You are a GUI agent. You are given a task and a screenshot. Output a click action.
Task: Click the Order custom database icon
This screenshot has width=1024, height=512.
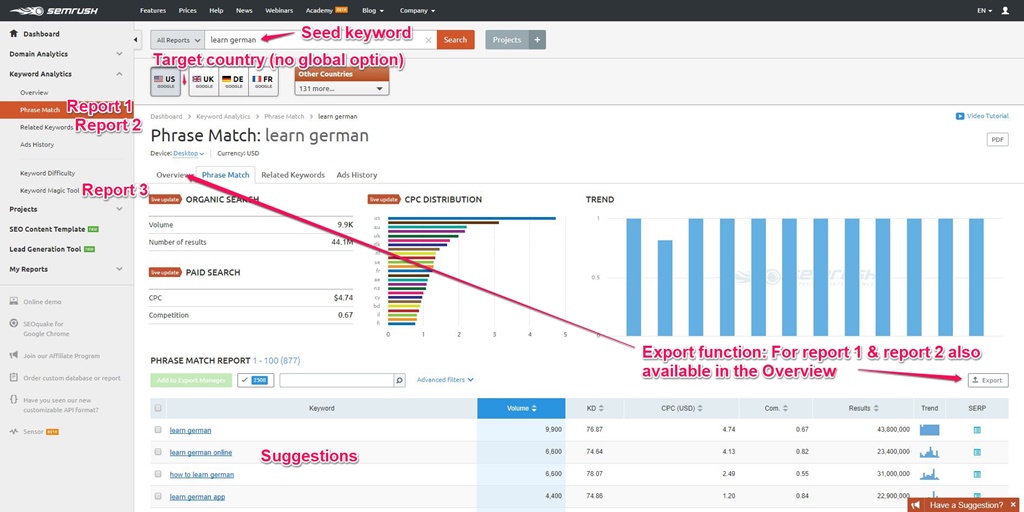(14, 377)
